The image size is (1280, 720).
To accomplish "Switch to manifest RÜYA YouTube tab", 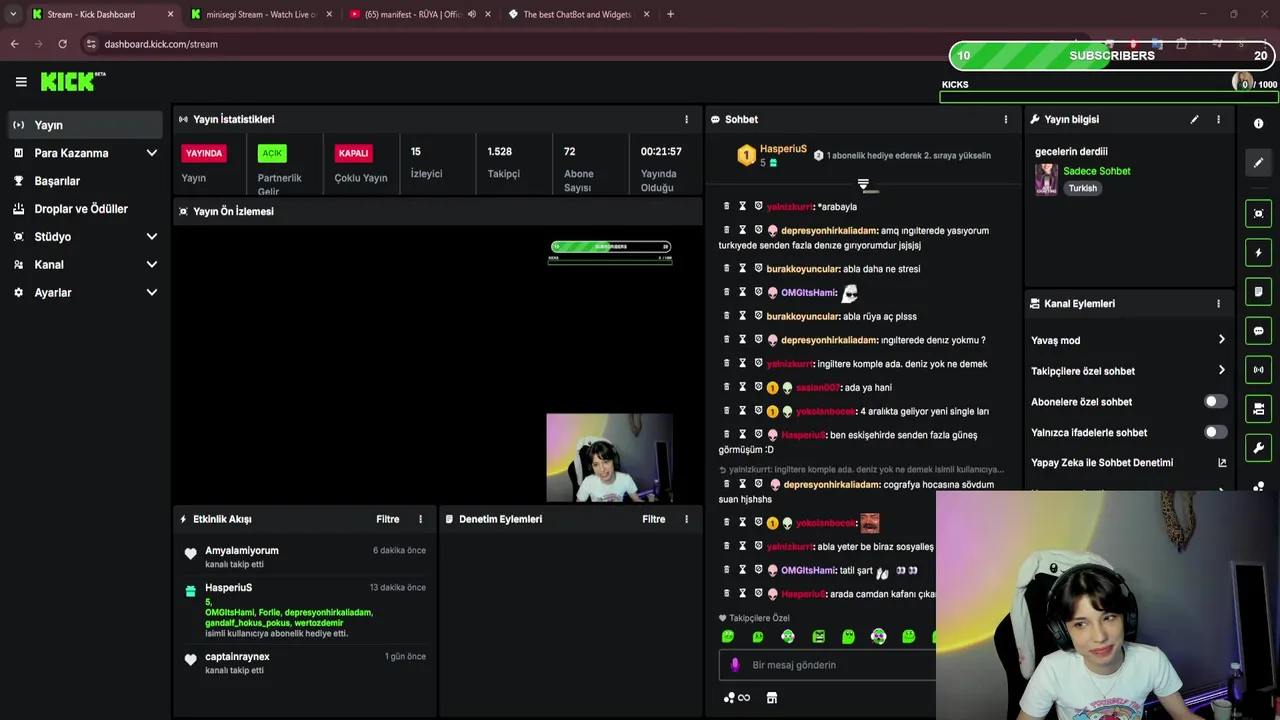I will (x=420, y=14).
